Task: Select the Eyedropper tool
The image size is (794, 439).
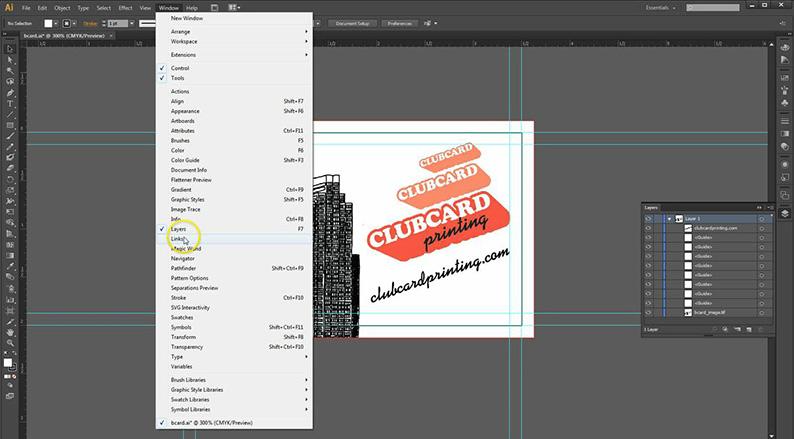Action: pyautogui.click(x=10, y=266)
